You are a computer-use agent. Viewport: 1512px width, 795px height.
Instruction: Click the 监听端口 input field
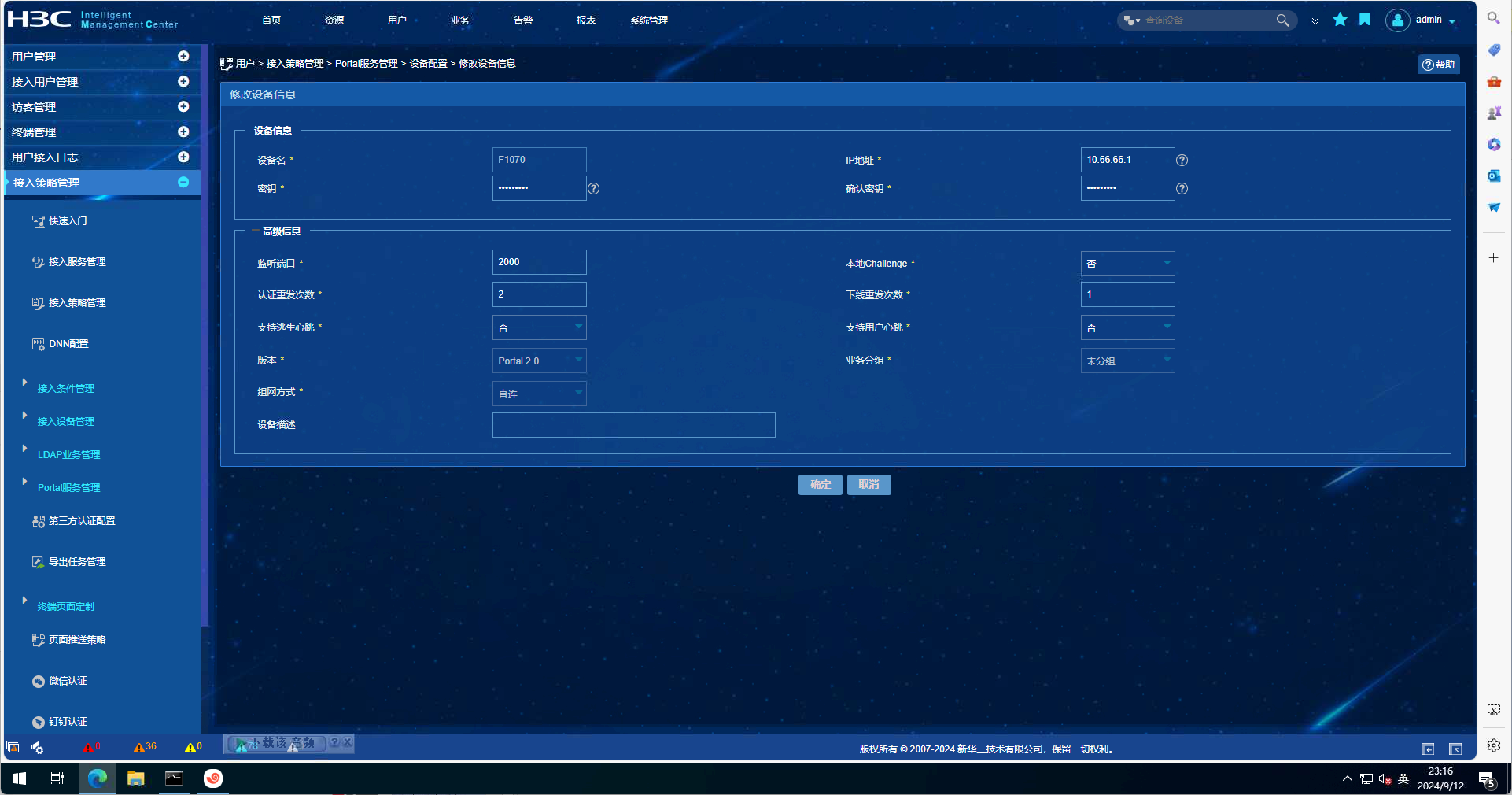[x=540, y=262]
